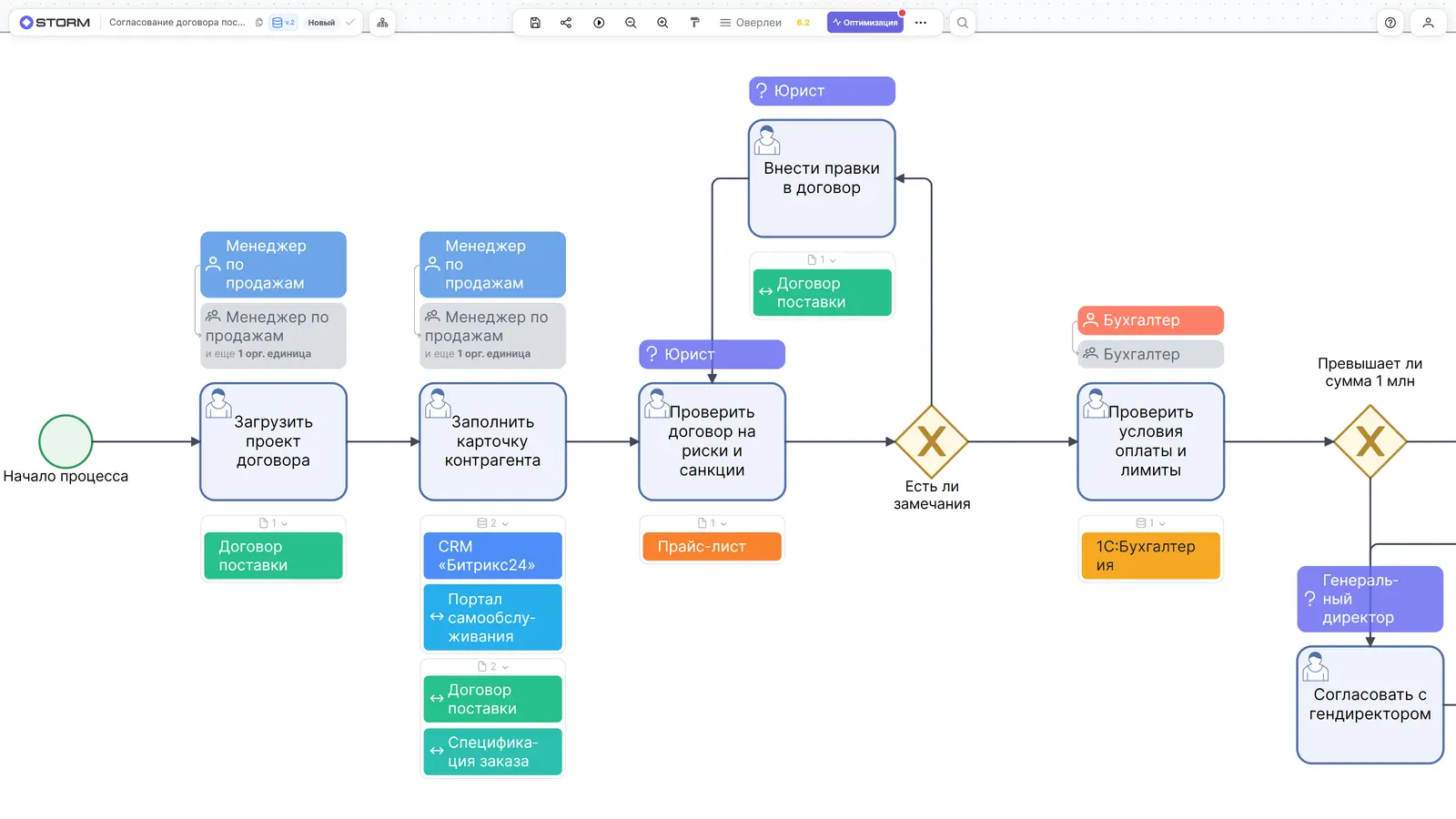1456x819 pixels.
Task: Collapse documents list above lower 'Договор поставки' in контрагента column
Action: coord(492,666)
